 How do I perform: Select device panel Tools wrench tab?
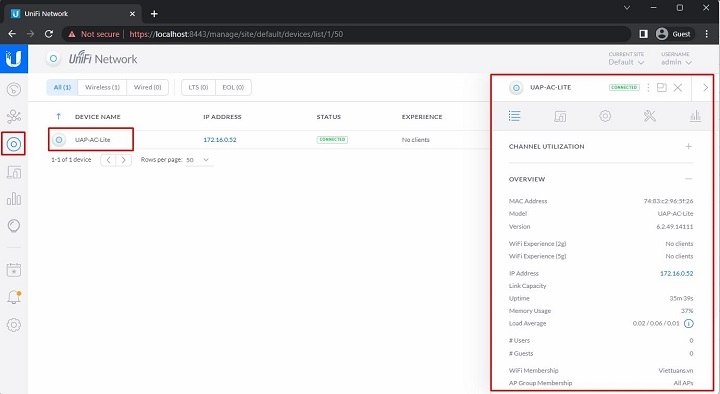click(x=650, y=116)
